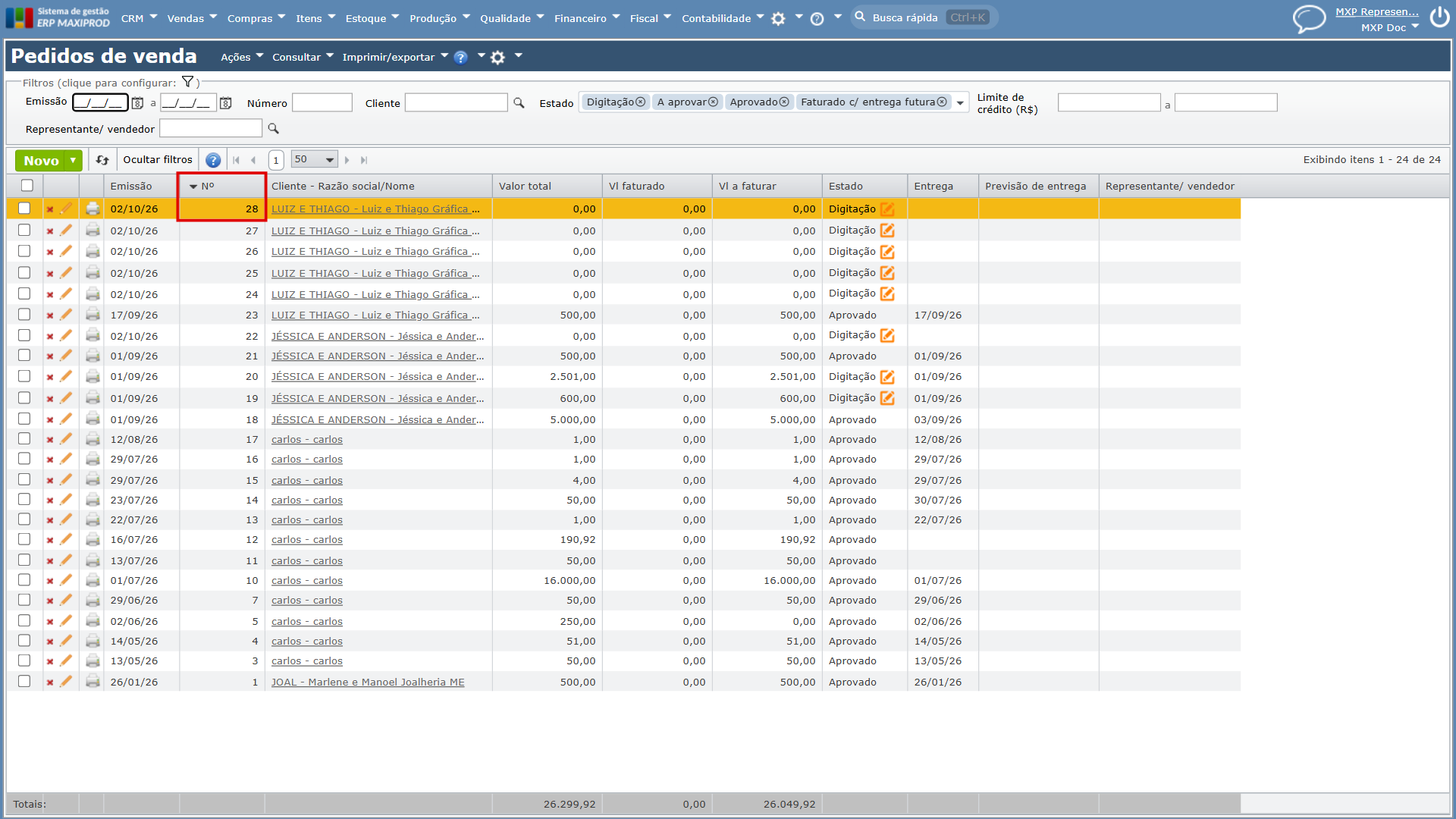
Task: Click the Número filter input field
Action: 322,102
